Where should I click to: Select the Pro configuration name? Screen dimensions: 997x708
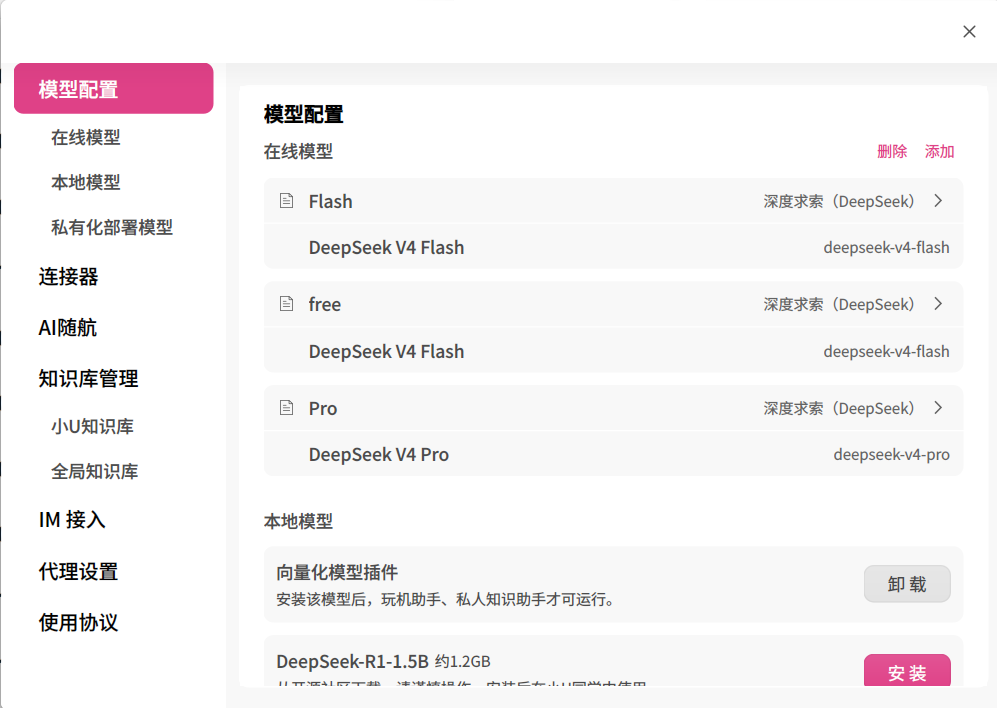coord(323,408)
